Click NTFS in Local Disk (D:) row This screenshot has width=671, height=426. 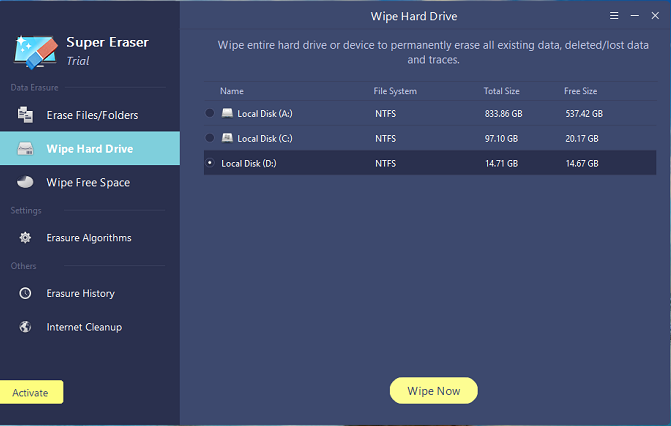[x=386, y=164]
